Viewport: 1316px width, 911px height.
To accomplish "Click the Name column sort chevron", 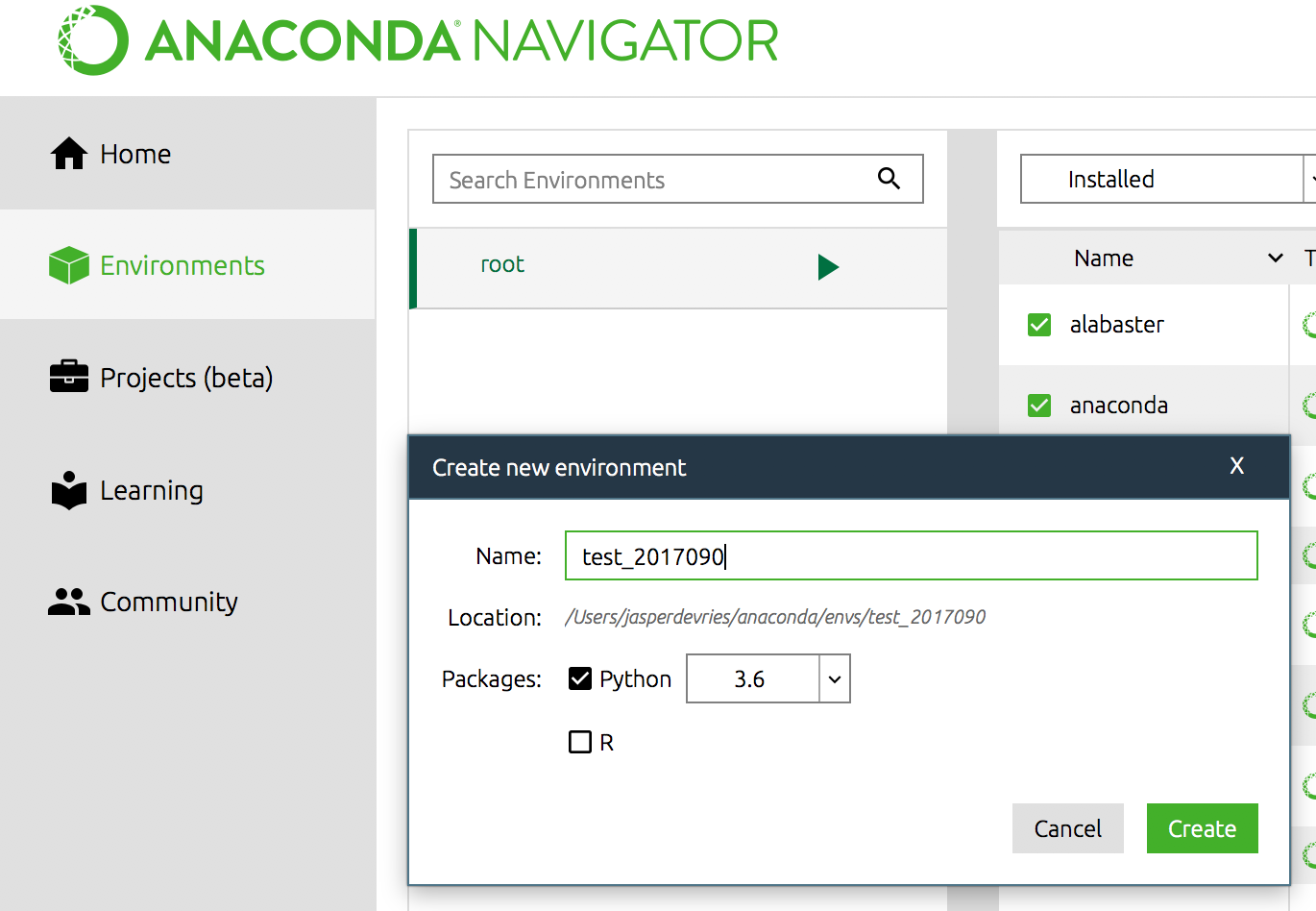I will [1275, 258].
